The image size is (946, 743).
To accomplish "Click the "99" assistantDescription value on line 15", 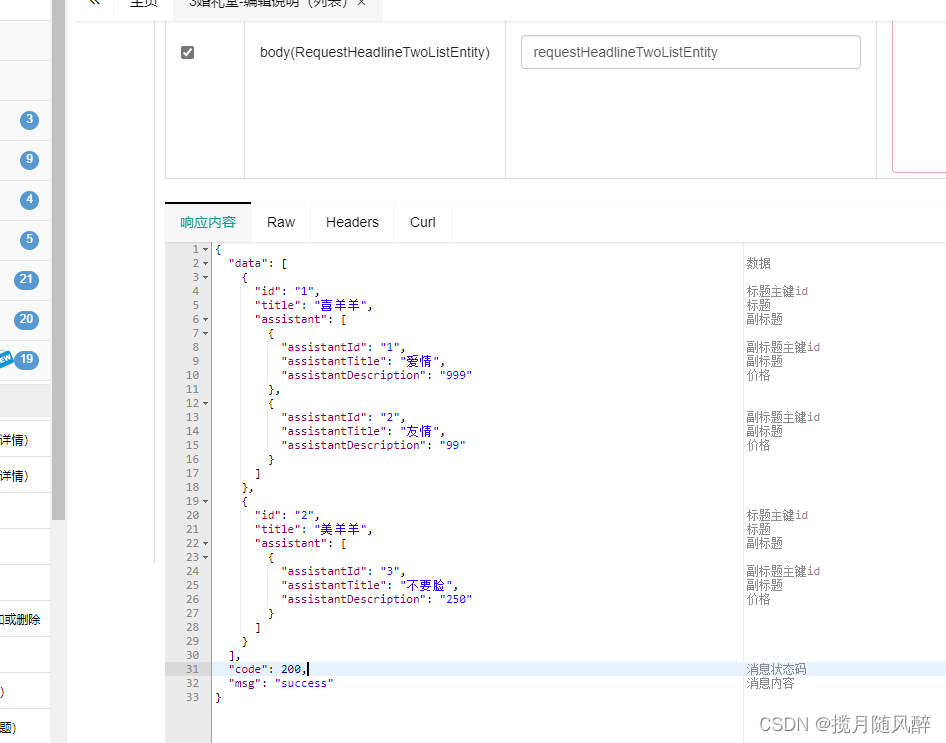I will click(x=452, y=445).
